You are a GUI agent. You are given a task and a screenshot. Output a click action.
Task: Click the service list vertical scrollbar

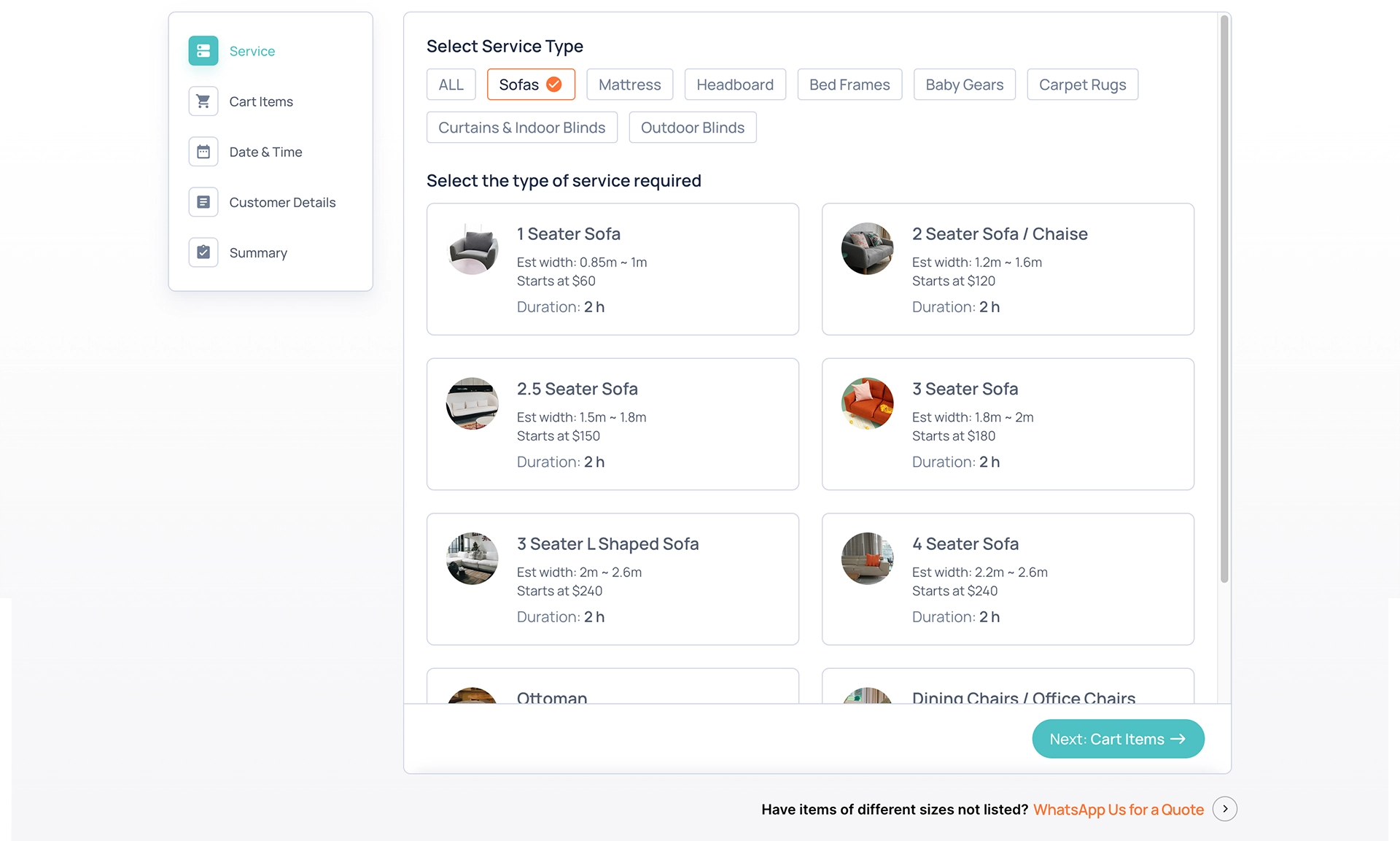pyautogui.click(x=1224, y=299)
